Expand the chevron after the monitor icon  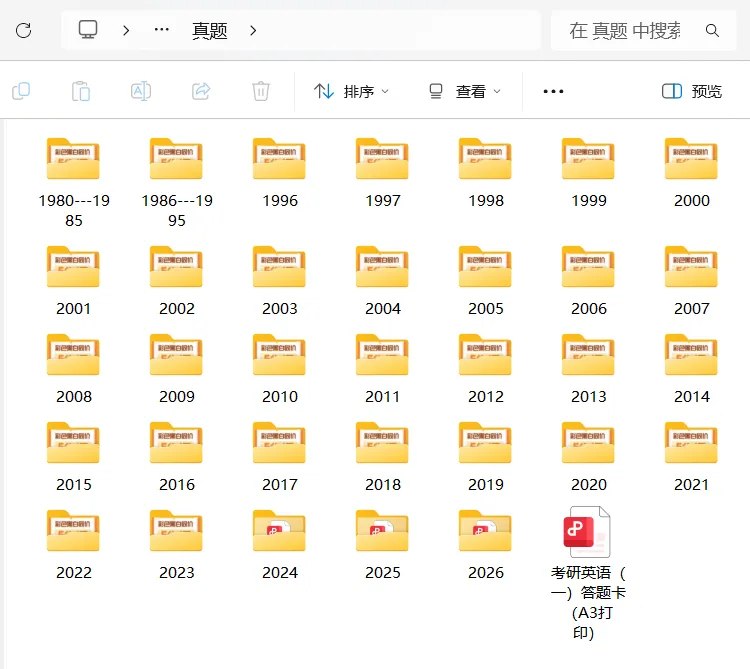point(126,31)
